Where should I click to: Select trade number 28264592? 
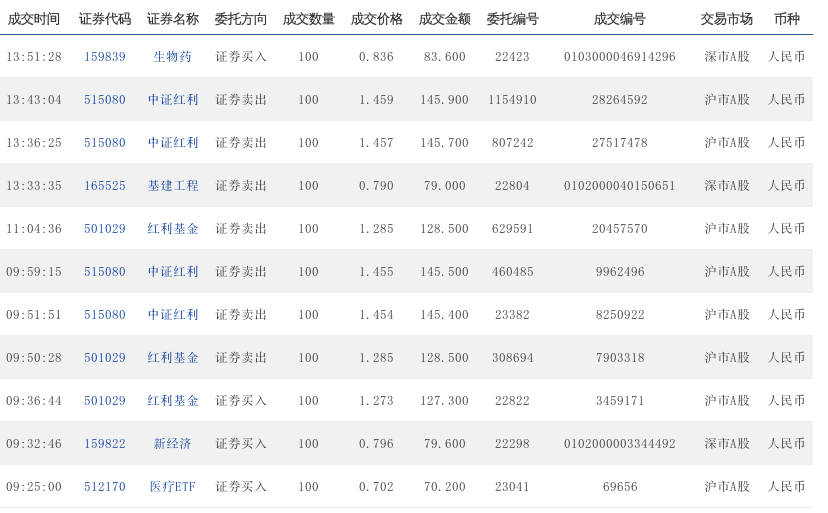click(x=619, y=99)
